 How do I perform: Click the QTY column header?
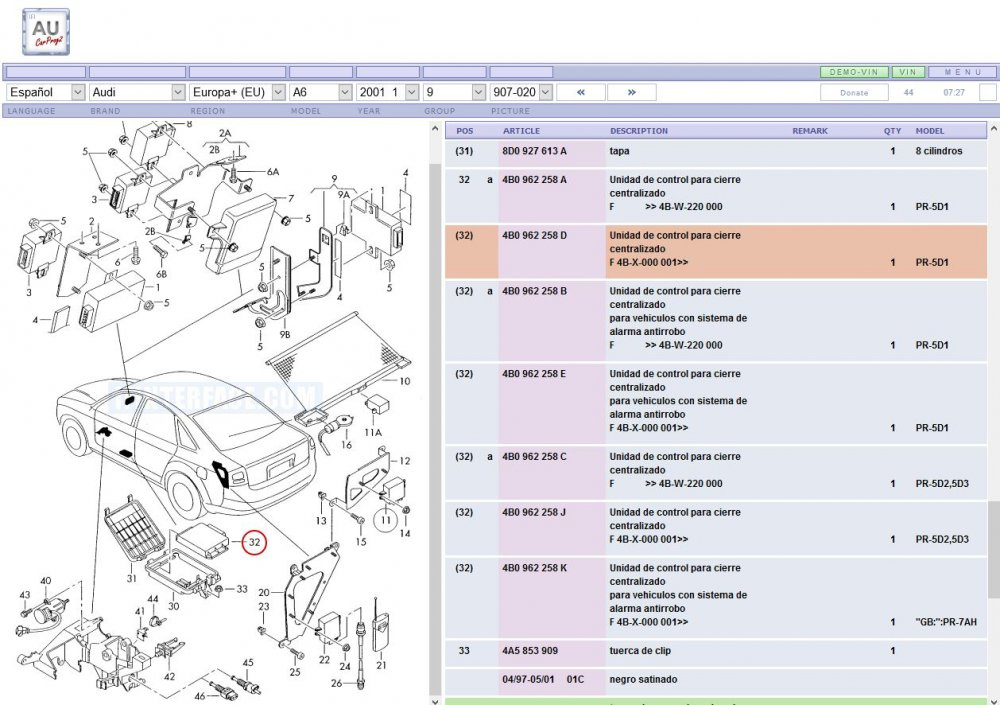pos(892,131)
